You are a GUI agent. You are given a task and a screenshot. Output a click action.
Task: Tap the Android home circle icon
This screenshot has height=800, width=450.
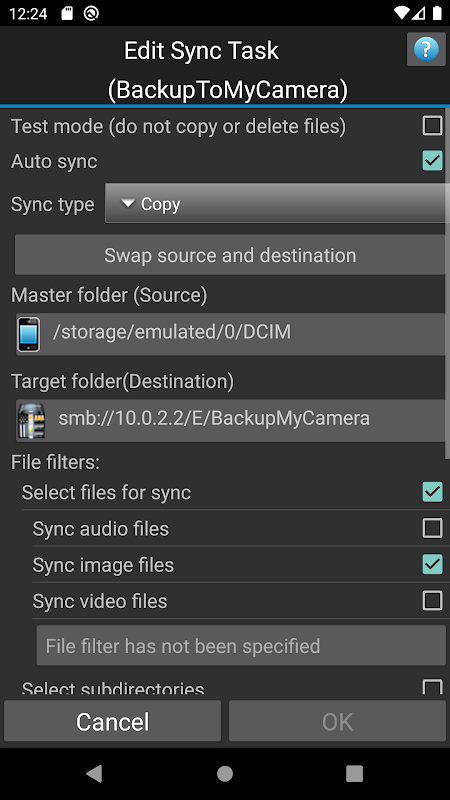point(225,773)
